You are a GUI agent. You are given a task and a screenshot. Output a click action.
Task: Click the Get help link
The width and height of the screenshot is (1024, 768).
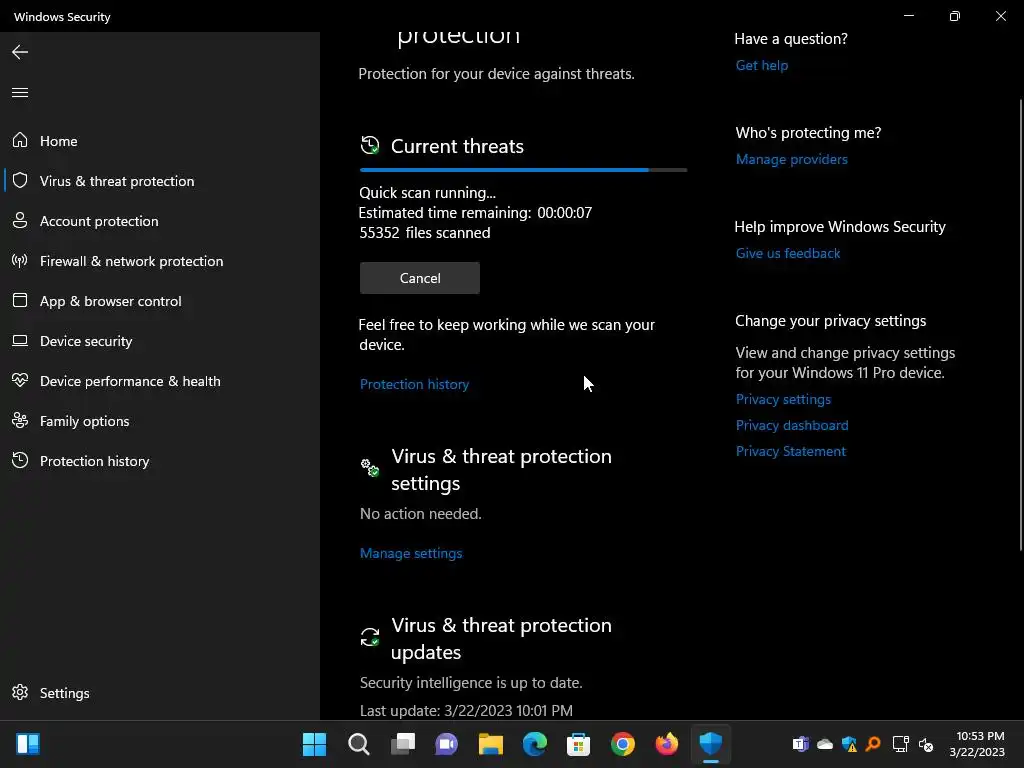tap(761, 65)
